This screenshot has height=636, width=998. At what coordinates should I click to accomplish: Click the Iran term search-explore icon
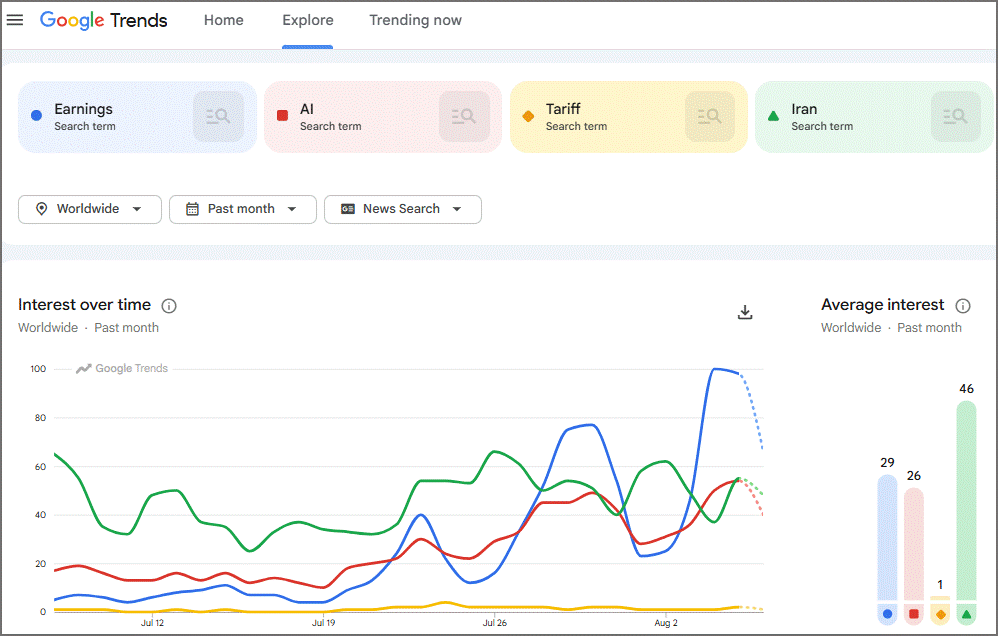[955, 117]
